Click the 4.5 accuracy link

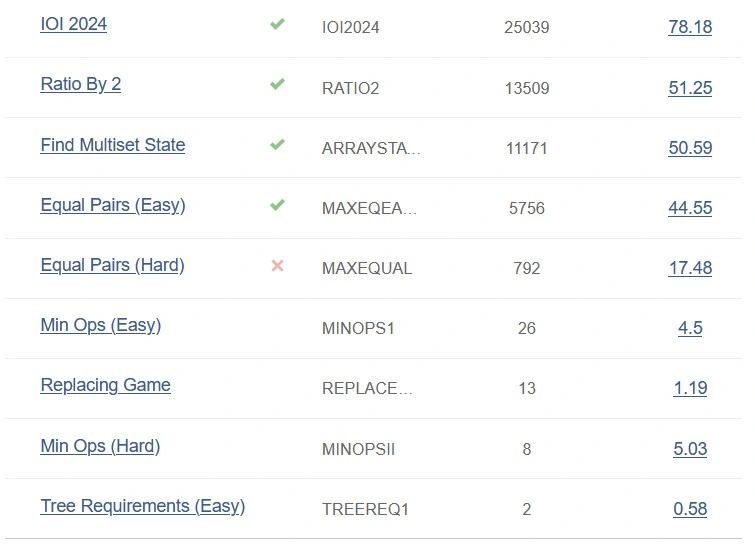[690, 328]
